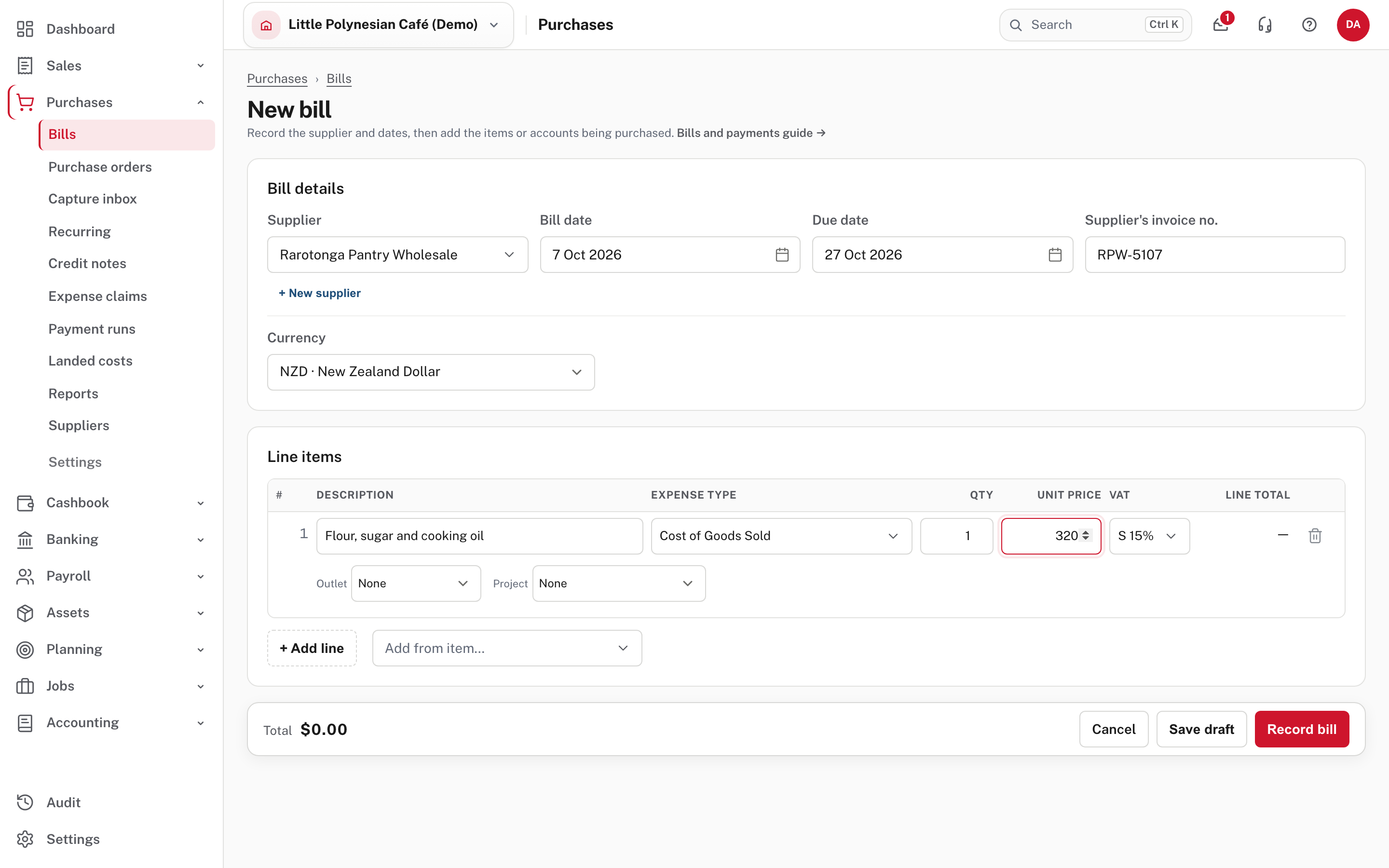Open the Expense type dropdown
The width and height of the screenshot is (1389, 868).
click(x=781, y=536)
